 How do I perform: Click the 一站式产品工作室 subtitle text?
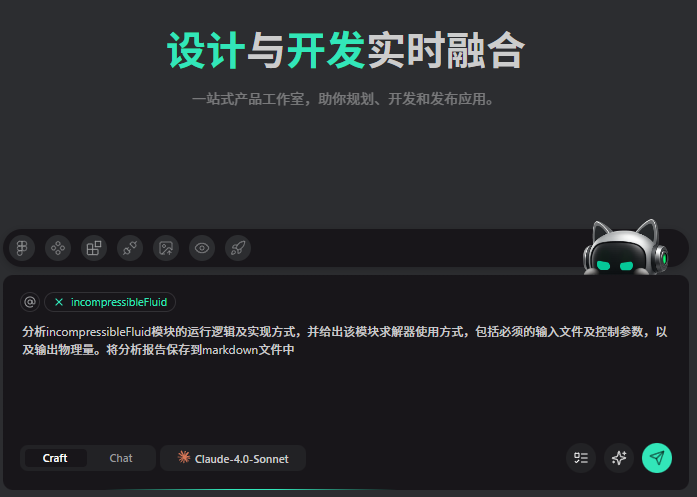coord(343,99)
